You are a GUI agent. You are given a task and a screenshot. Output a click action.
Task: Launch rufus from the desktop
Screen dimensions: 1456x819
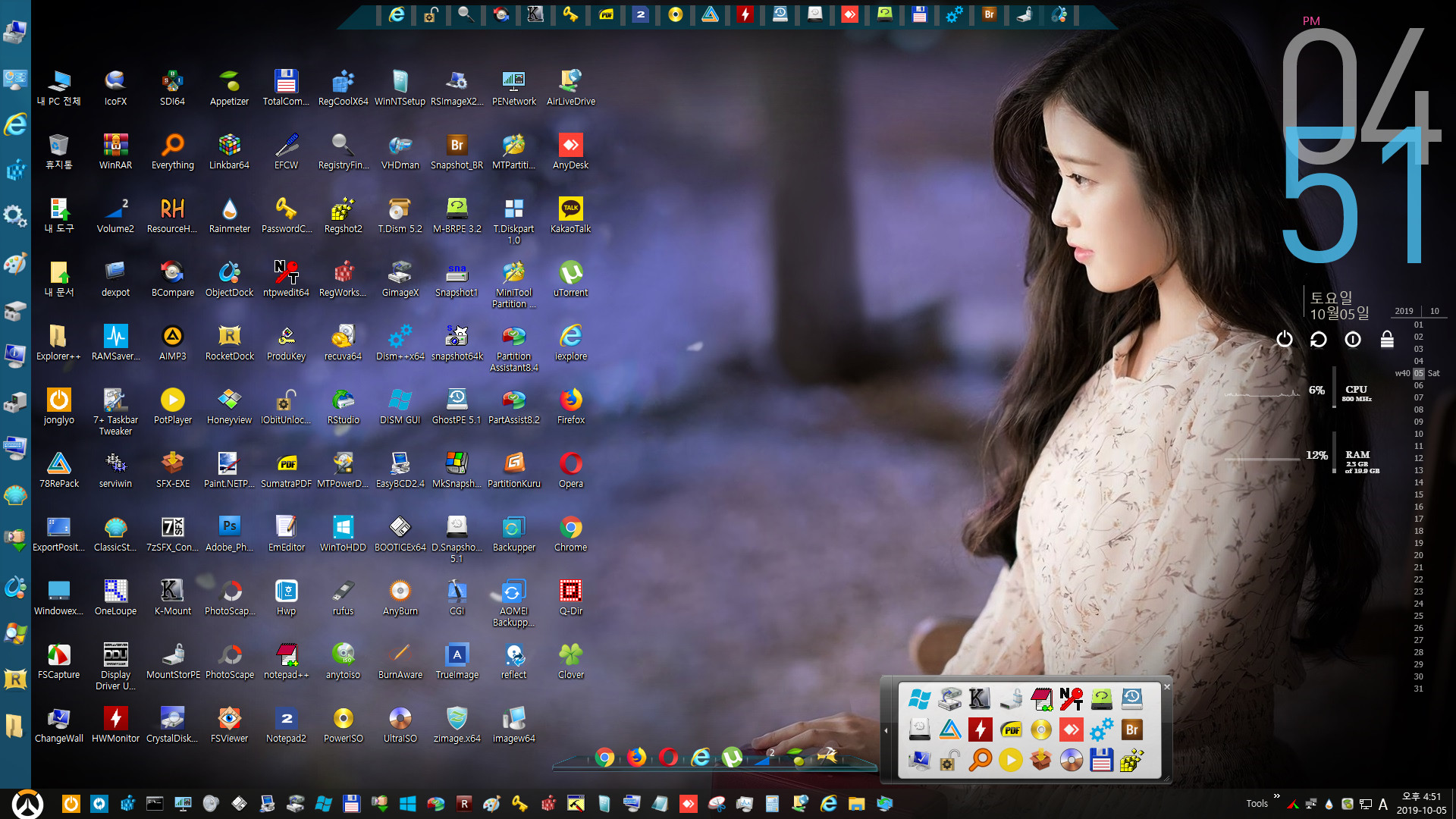point(343,597)
